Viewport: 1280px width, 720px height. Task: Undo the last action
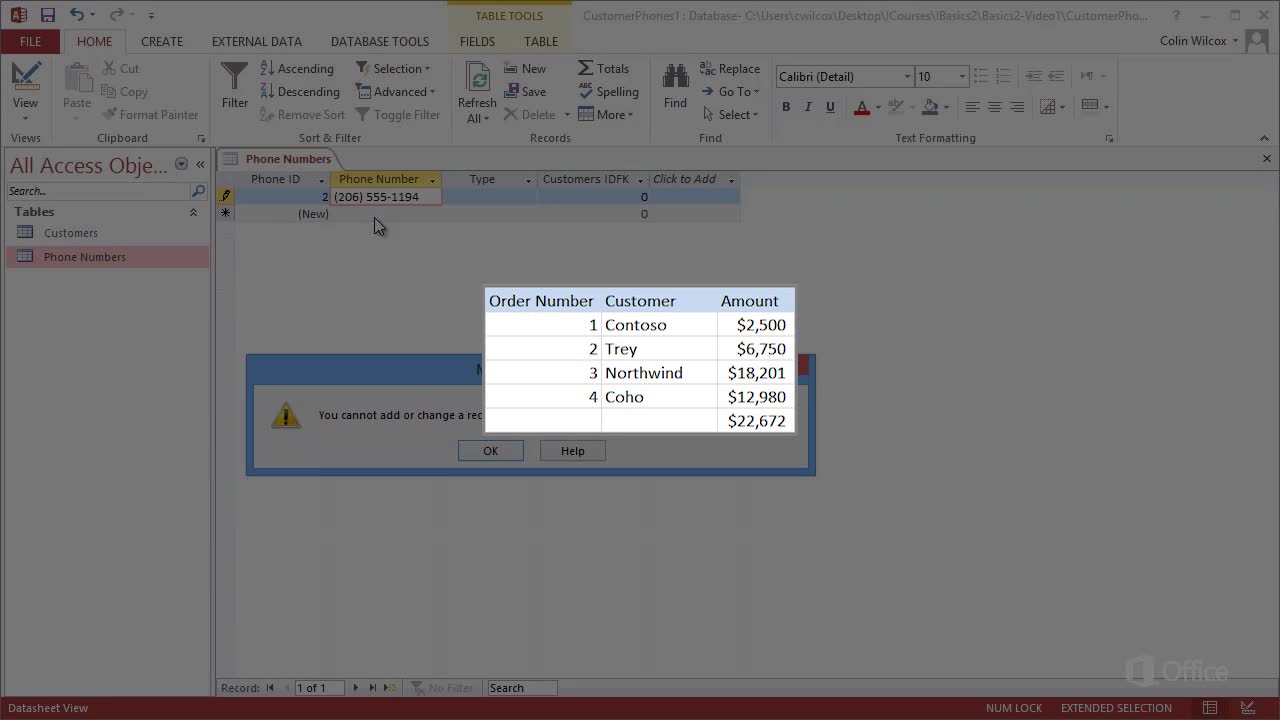77,15
